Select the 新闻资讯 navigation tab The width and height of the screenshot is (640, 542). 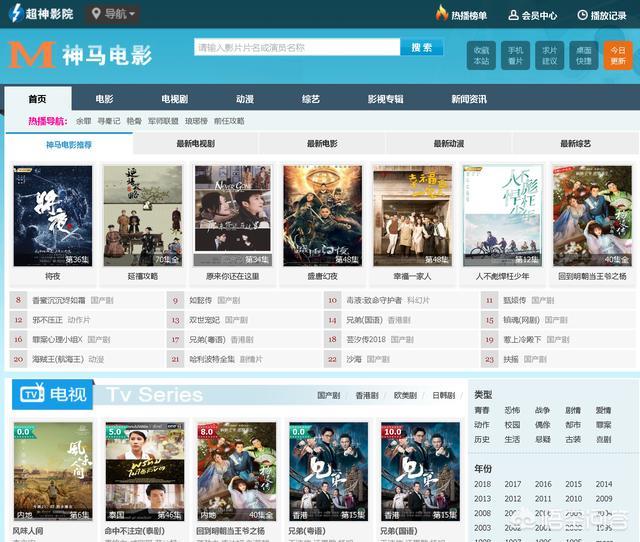point(469,99)
